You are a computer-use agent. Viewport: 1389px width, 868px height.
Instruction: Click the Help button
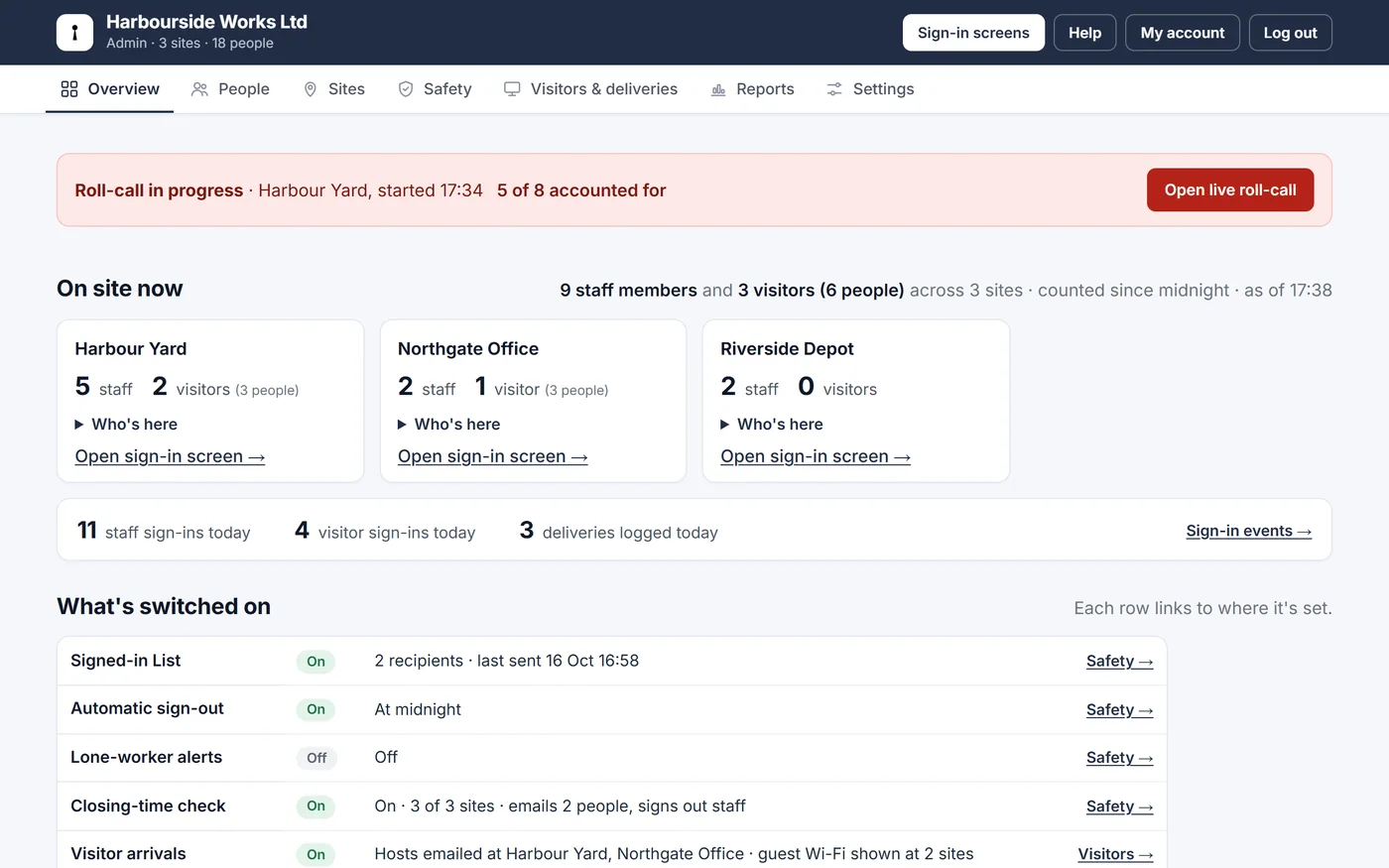pyautogui.click(x=1084, y=33)
